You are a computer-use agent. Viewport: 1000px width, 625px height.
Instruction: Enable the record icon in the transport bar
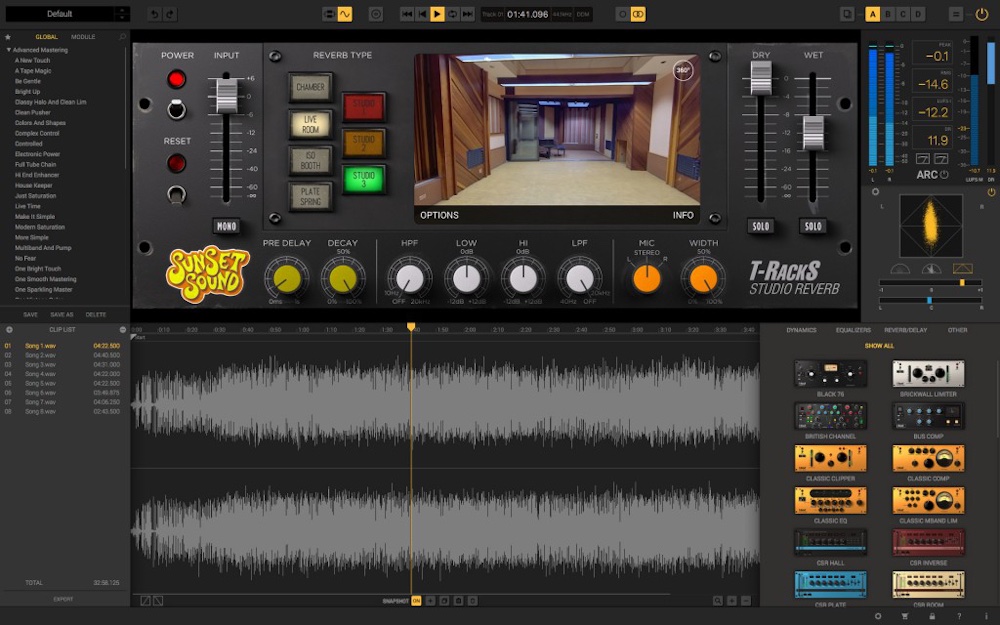tap(376, 13)
